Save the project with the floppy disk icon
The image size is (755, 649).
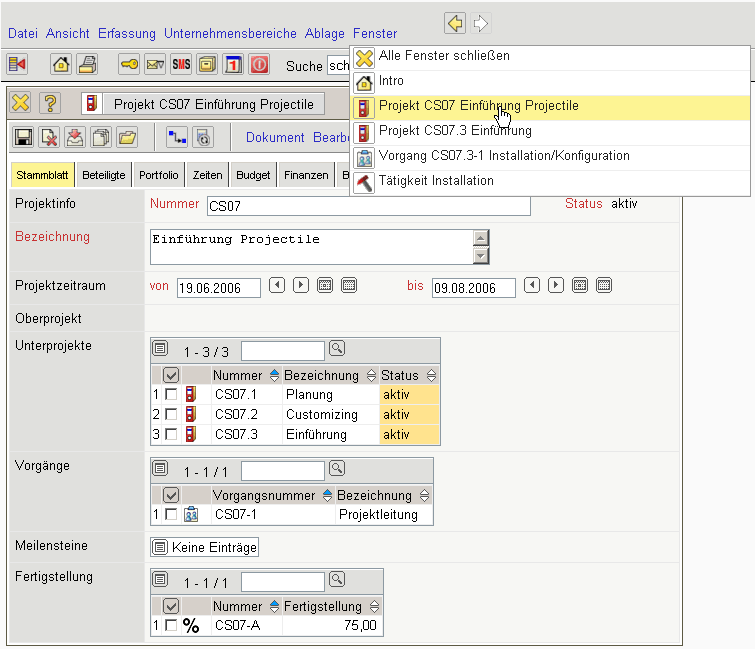pyautogui.click(x=23, y=137)
